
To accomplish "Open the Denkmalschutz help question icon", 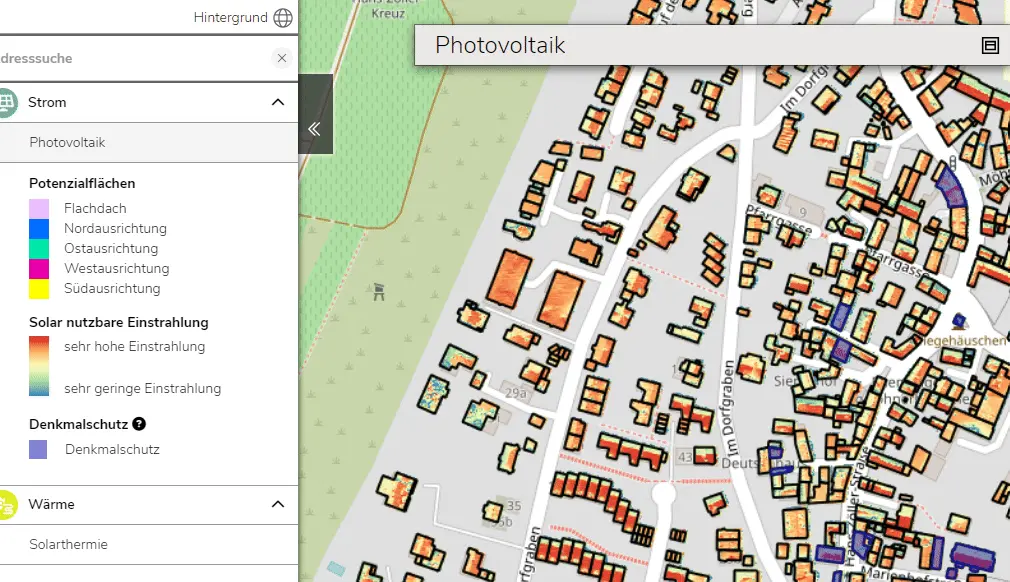I will coord(139,424).
